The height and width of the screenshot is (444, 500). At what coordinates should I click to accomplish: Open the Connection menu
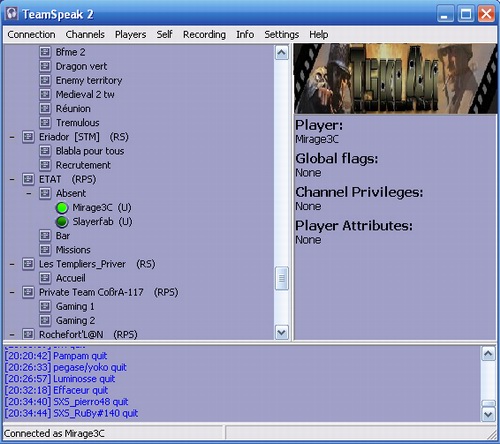[x=31, y=34]
